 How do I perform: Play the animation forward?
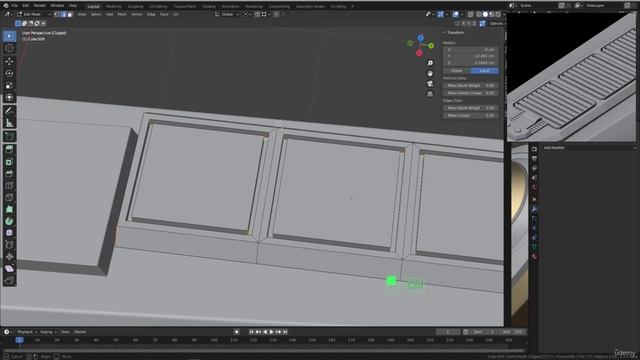[272, 332]
